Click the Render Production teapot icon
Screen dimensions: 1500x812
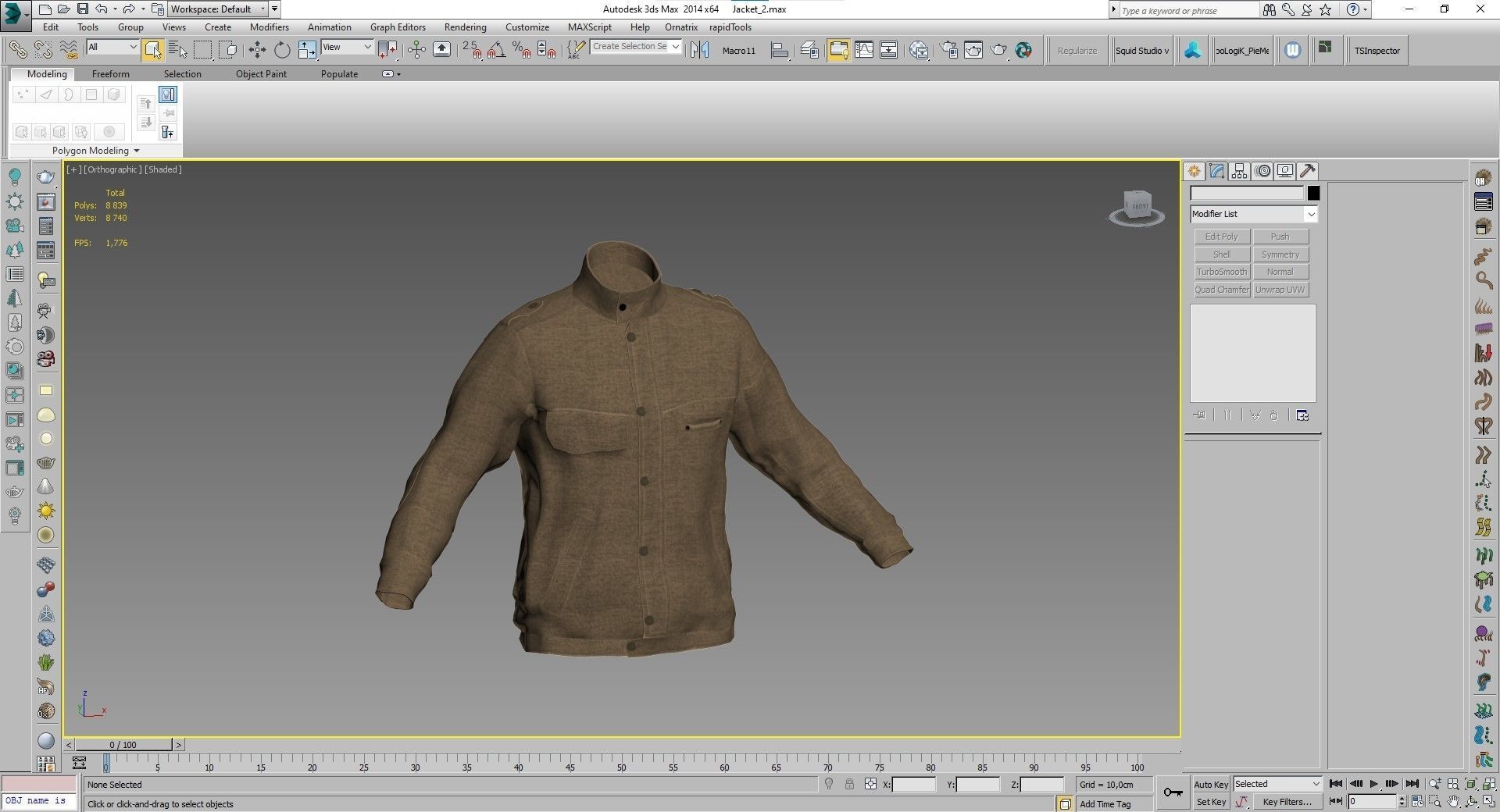coord(999,50)
